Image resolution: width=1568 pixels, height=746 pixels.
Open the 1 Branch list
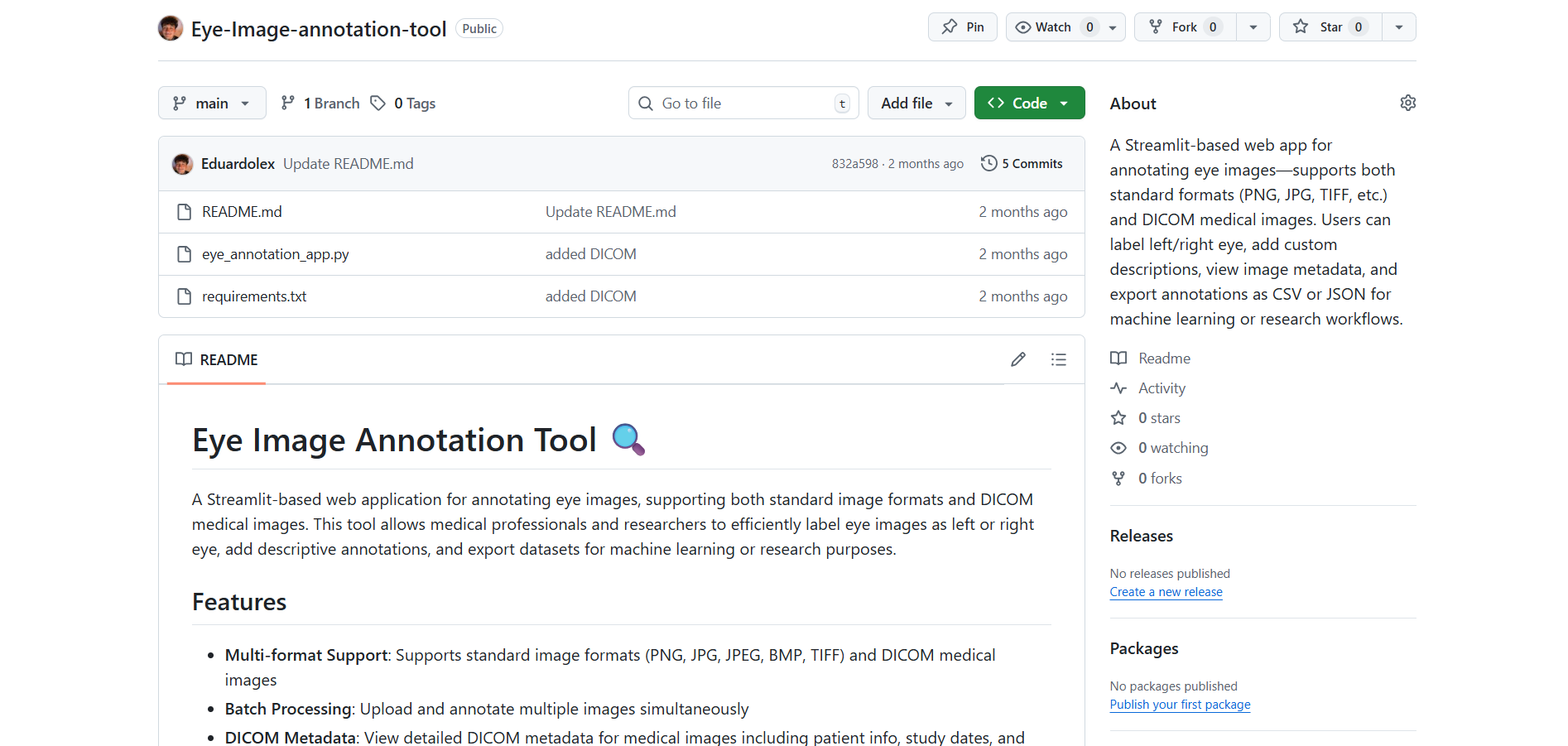pos(320,103)
